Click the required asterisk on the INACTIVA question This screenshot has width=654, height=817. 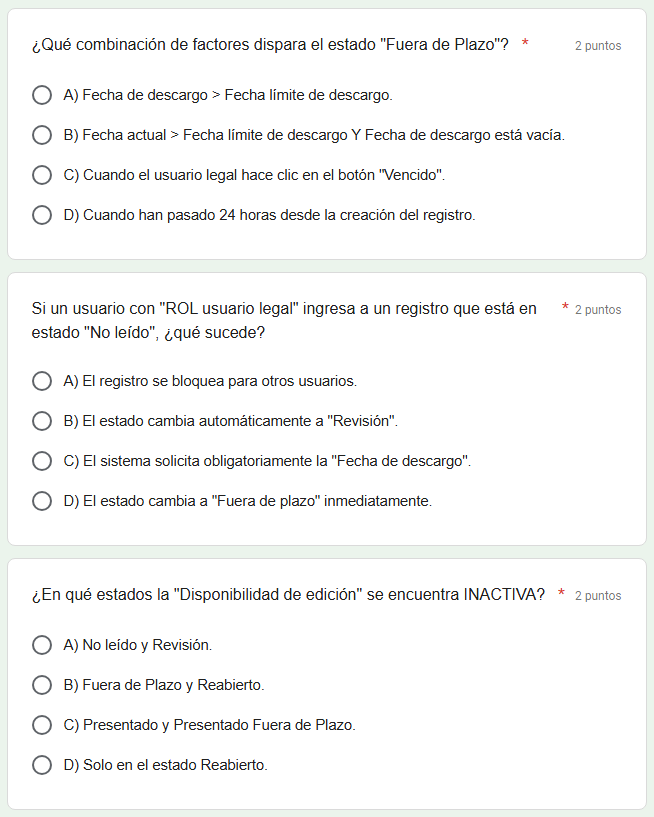pyautogui.click(x=562, y=594)
